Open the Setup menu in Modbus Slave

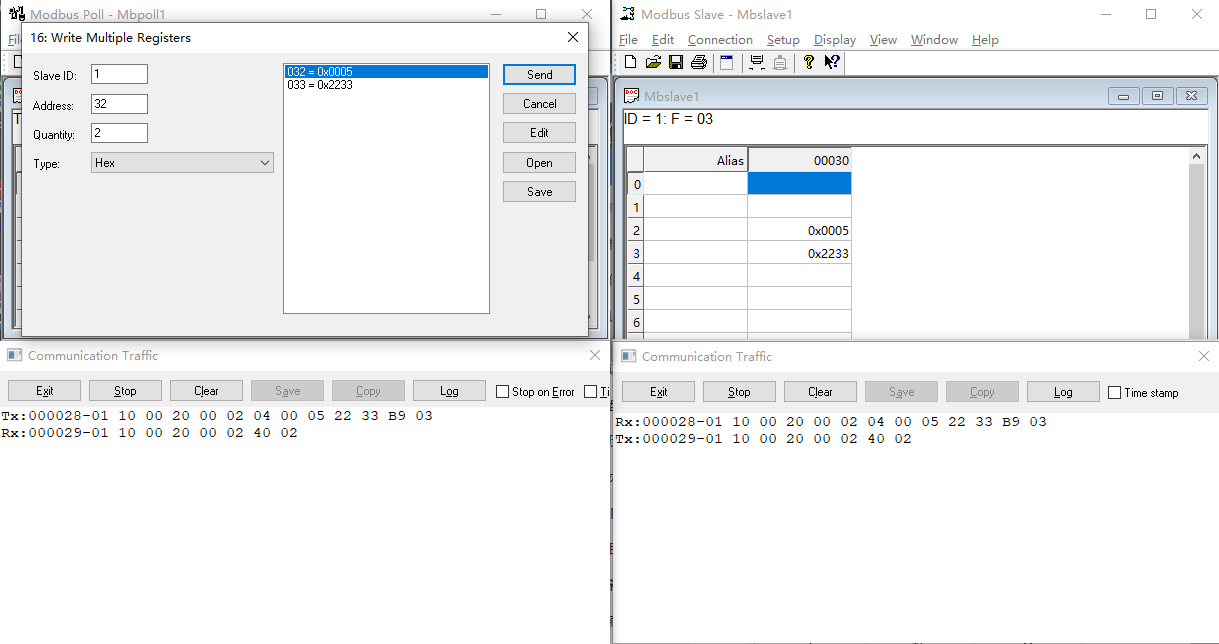coord(783,40)
